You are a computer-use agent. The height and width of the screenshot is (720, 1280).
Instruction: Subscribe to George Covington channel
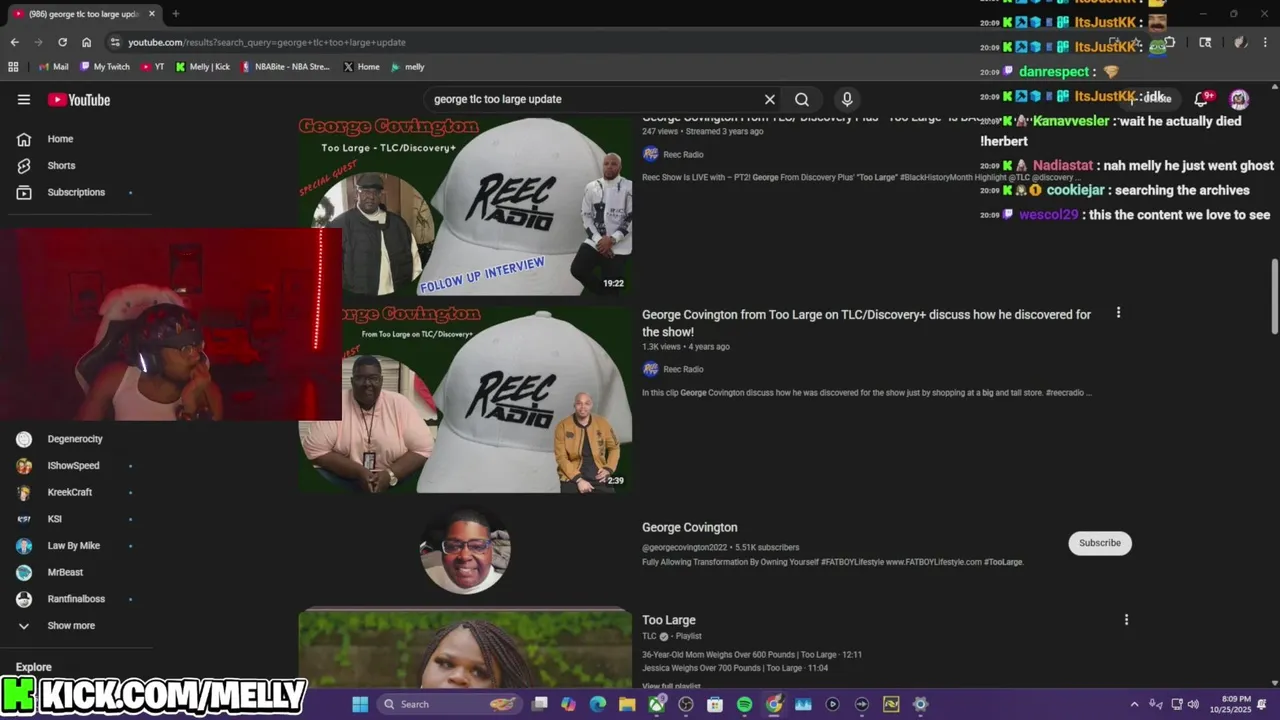(1100, 543)
